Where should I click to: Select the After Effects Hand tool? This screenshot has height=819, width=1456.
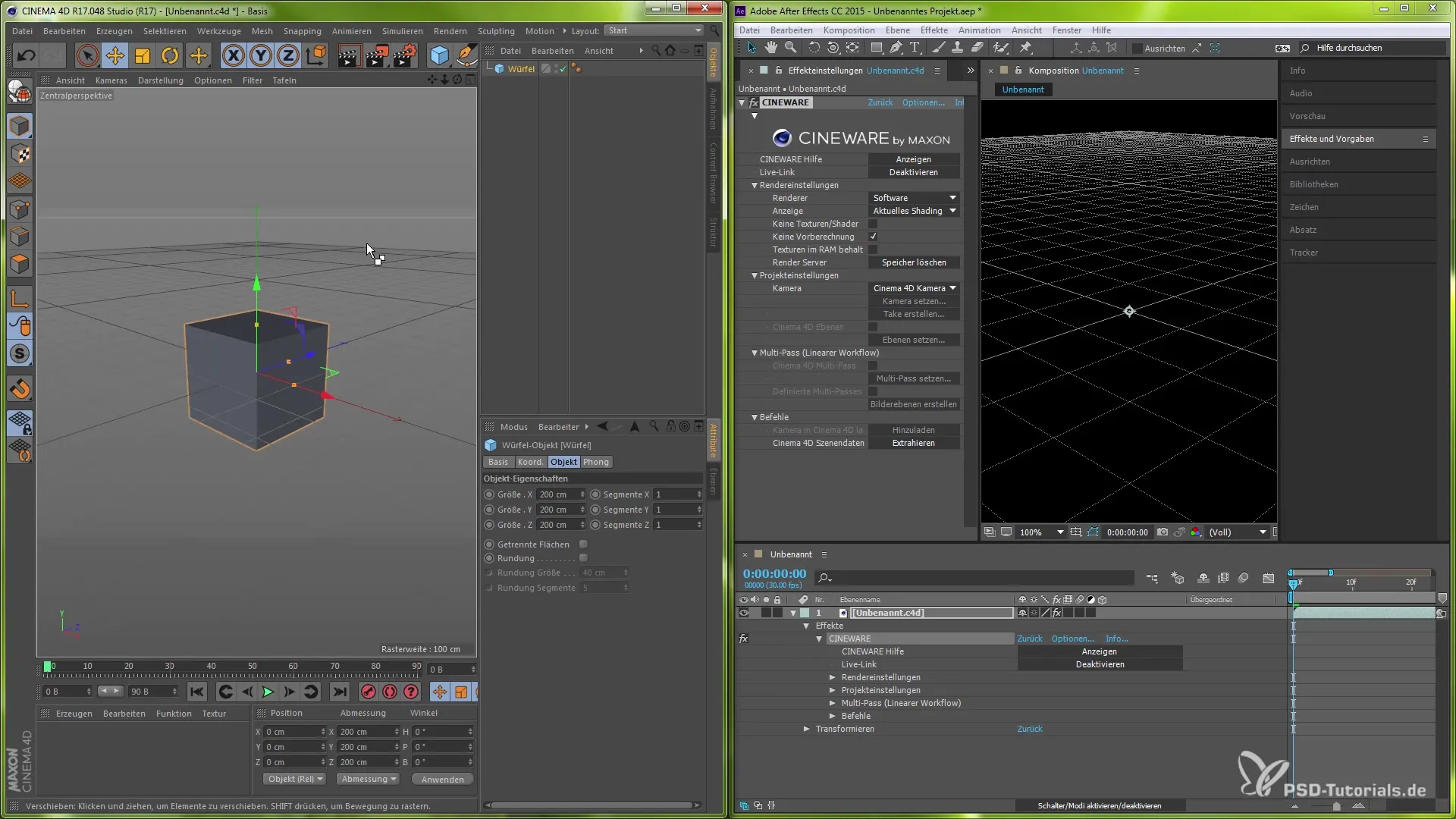pyautogui.click(x=771, y=48)
